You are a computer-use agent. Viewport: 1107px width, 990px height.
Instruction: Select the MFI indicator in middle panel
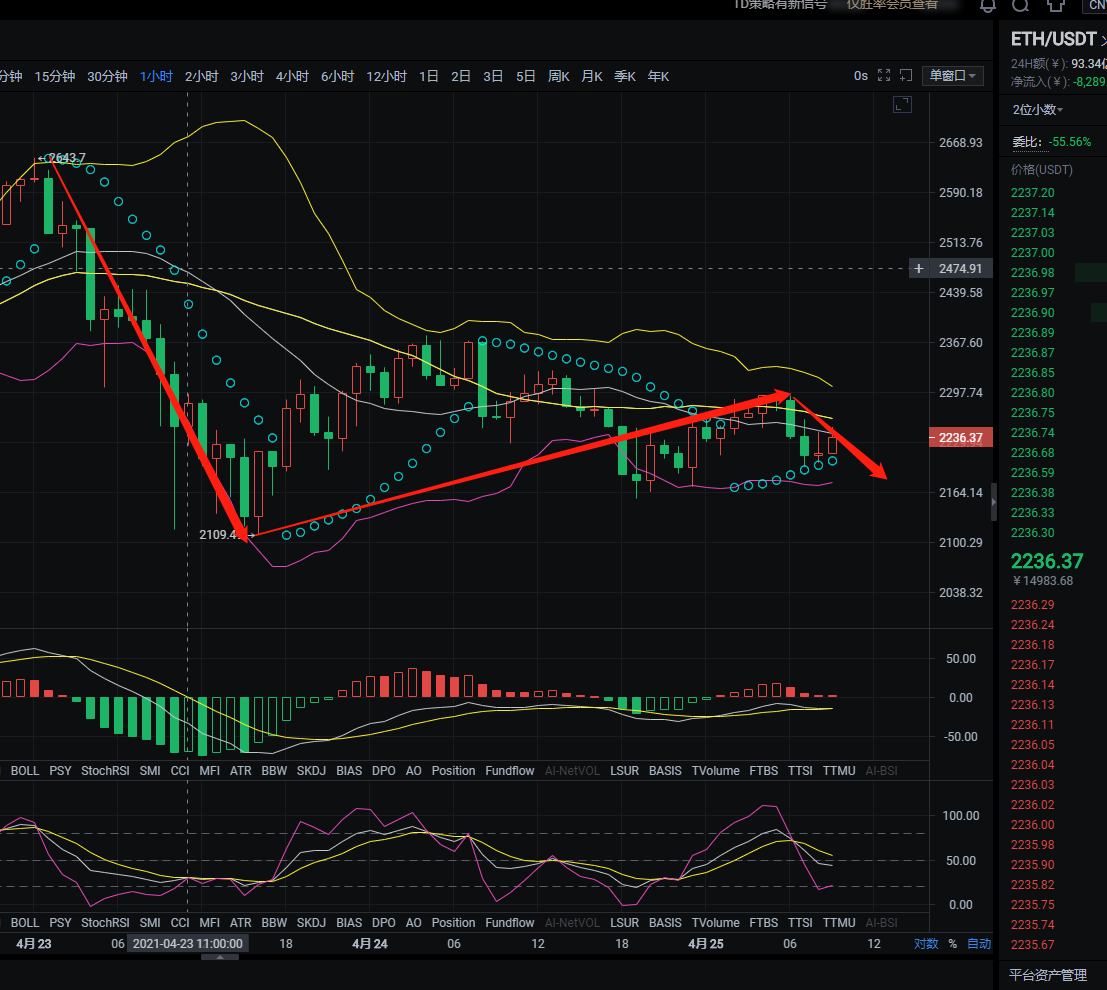210,771
